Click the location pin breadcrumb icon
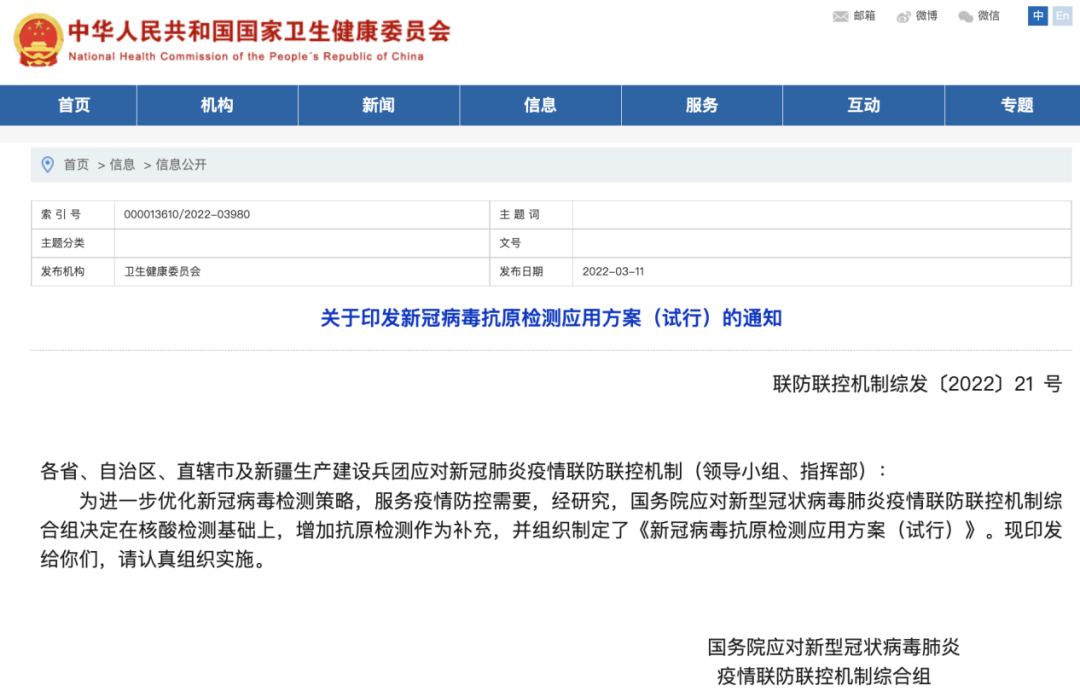Screen dimensions: 1080x691 point(47,164)
